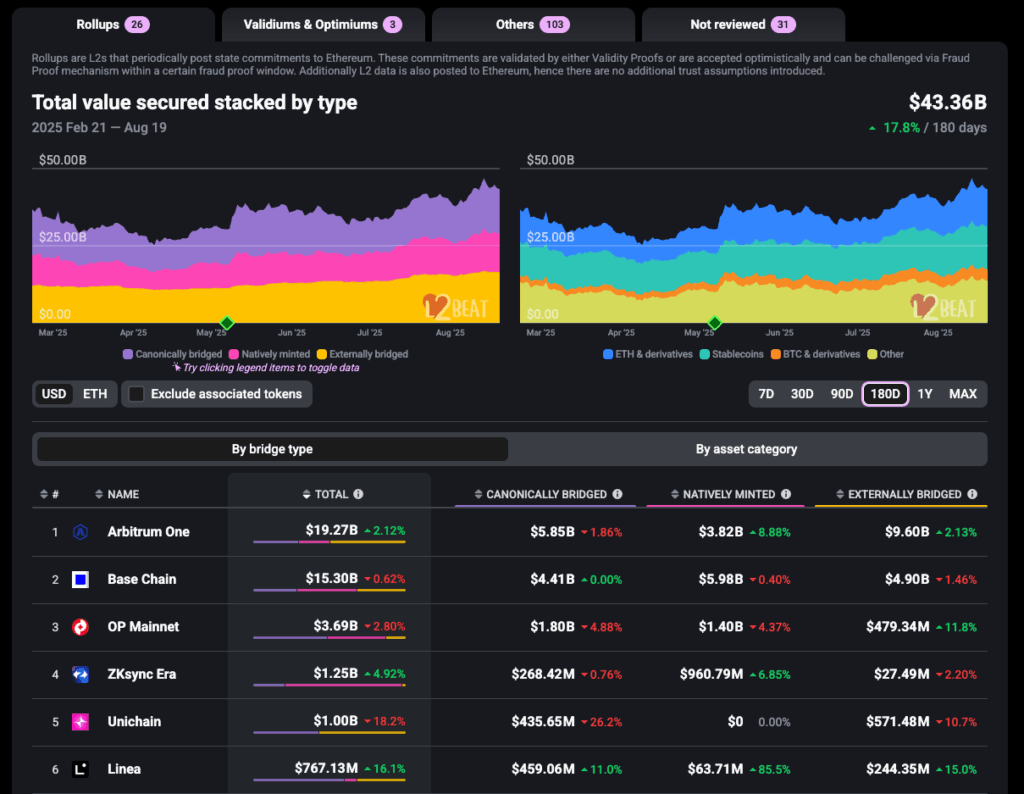Open info icon beside NATIVELY MINTED header
This screenshot has height=794, width=1024.
[786, 494]
